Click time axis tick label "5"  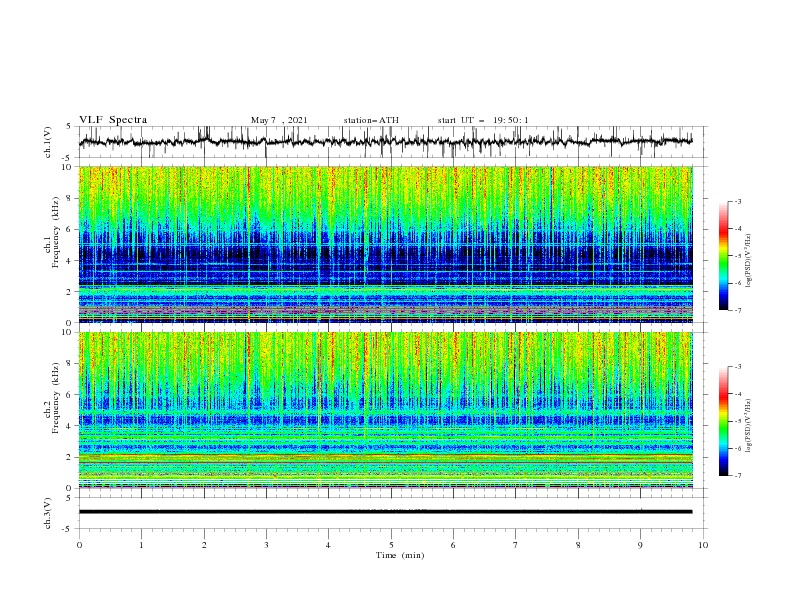[x=391, y=545]
